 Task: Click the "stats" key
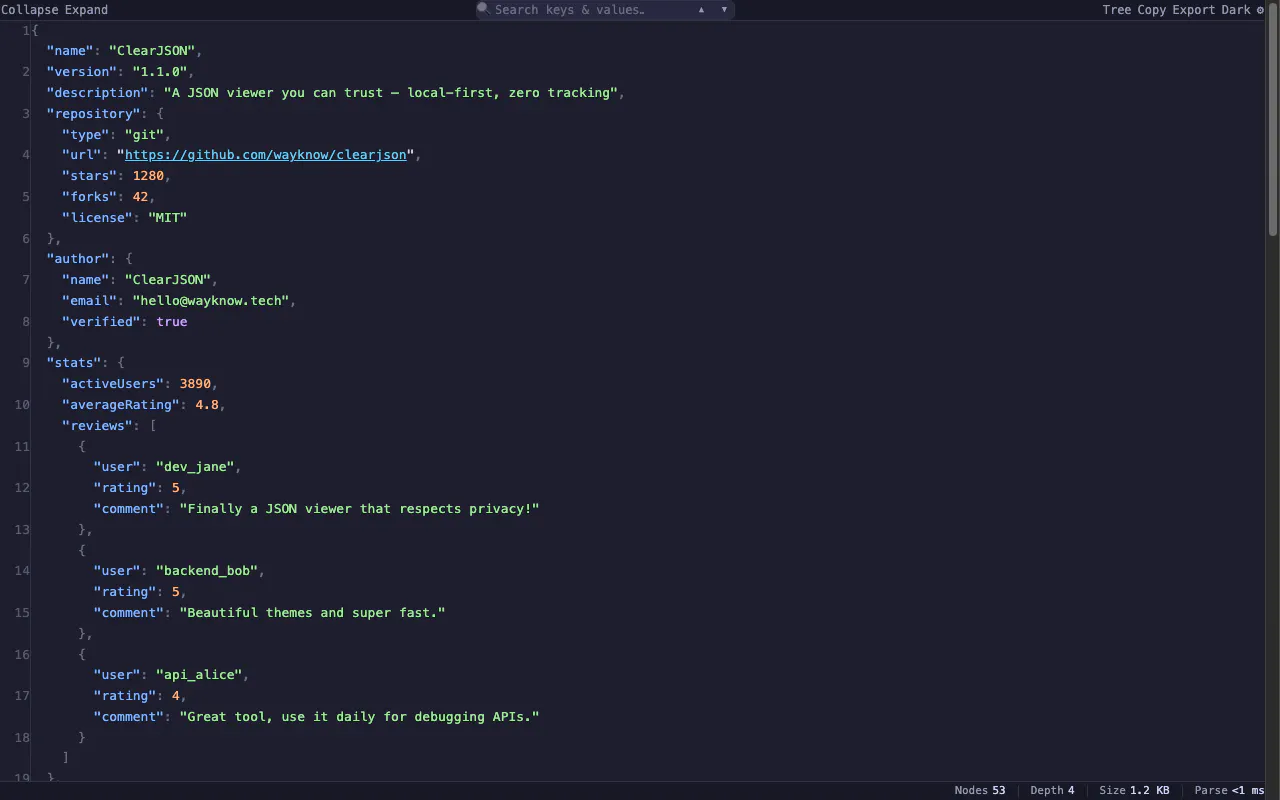(74, 363)
